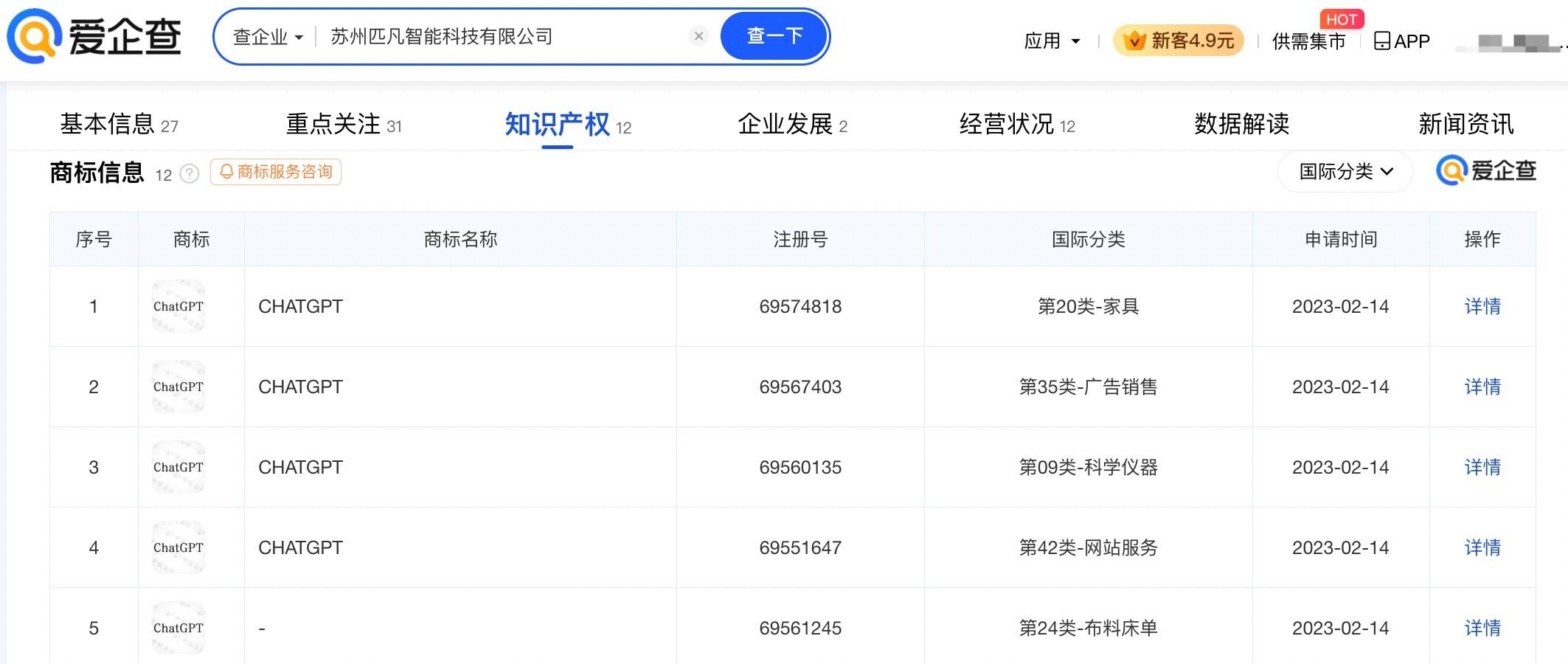Click the 第35类-广告销售 classification cell

point(1088,387)
